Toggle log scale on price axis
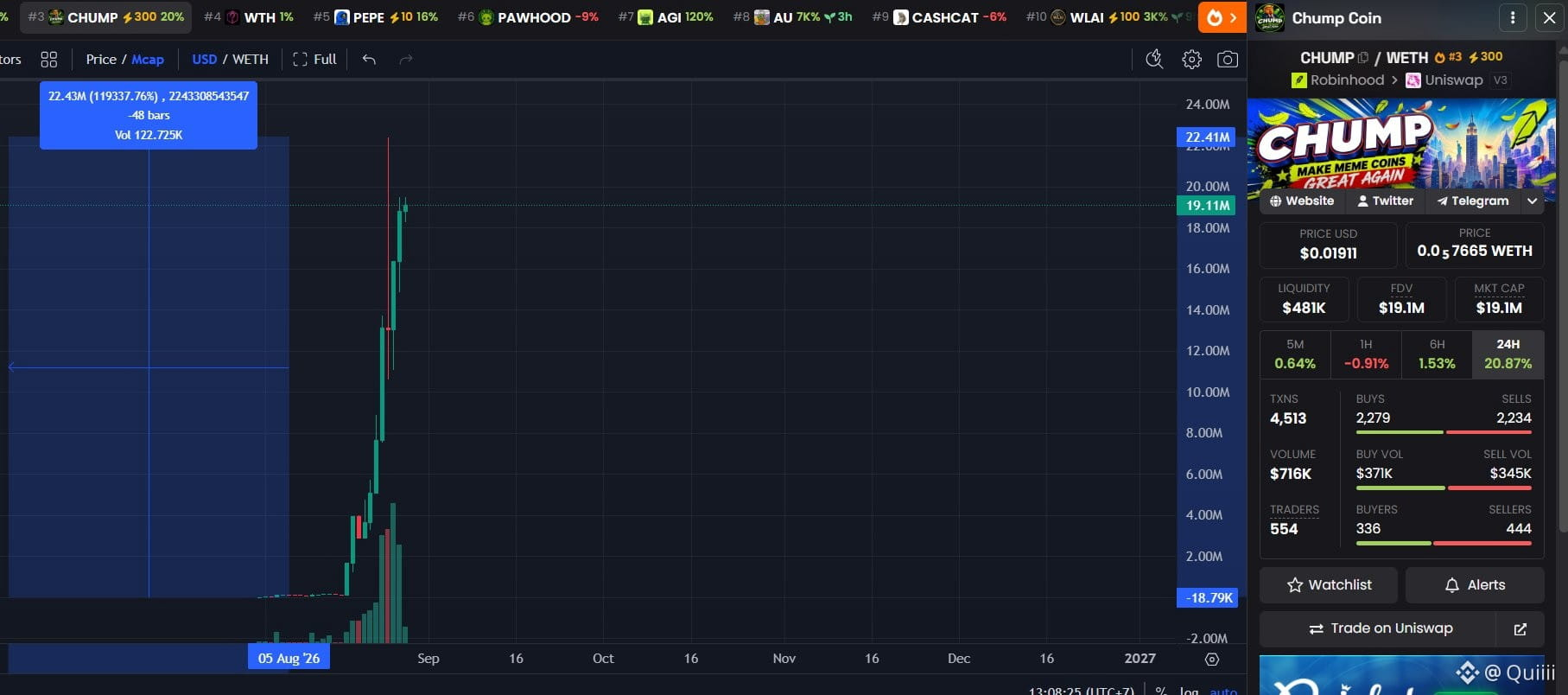This screenshot has height=695, width=1568. [1190, 690]
